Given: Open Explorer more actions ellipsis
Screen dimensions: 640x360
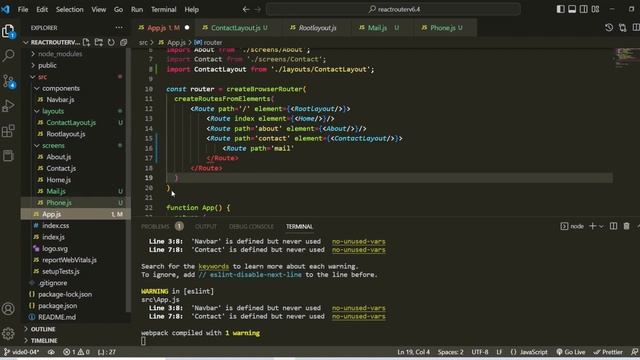Looking at the screenshot, I should tap(119, 28).
